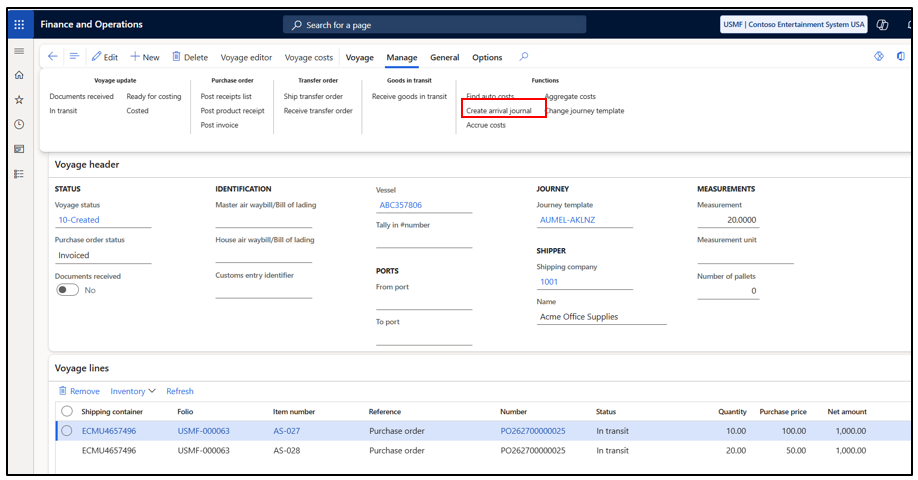The image size is (918, 480).
Task: Open voyage status 10-Created
Action: tap(78, 220)
